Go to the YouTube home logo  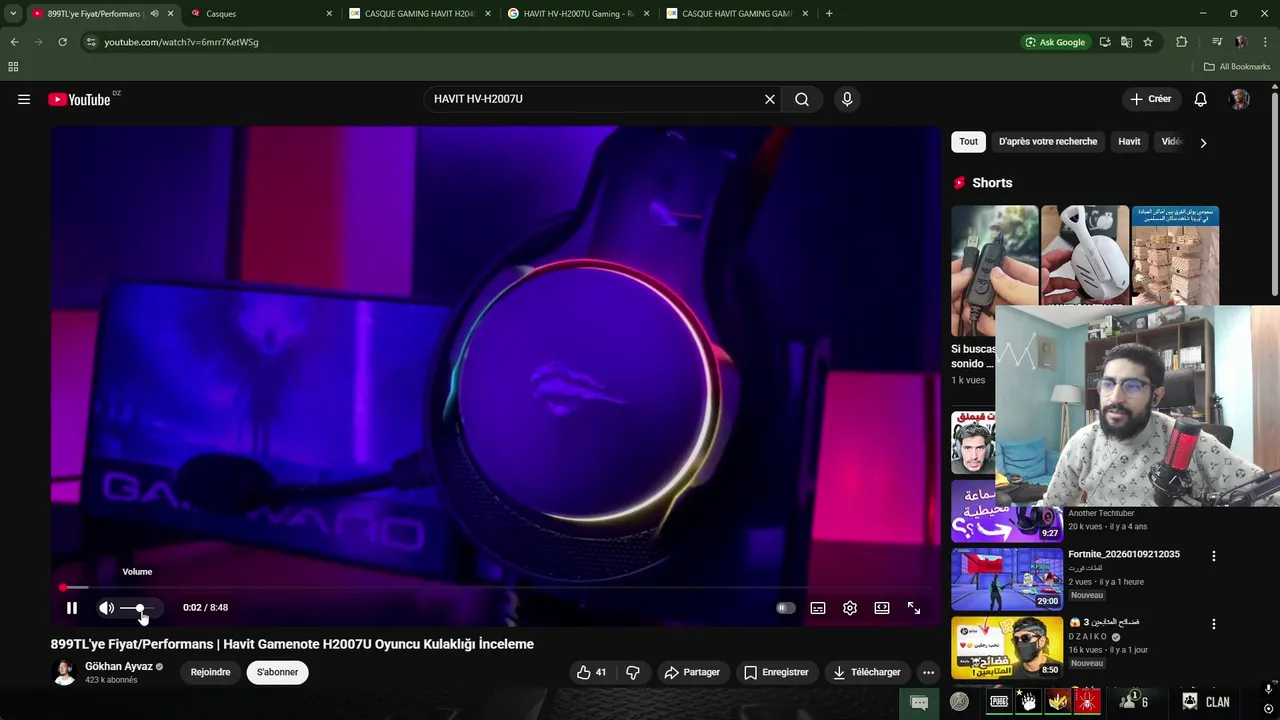(79, 99)
